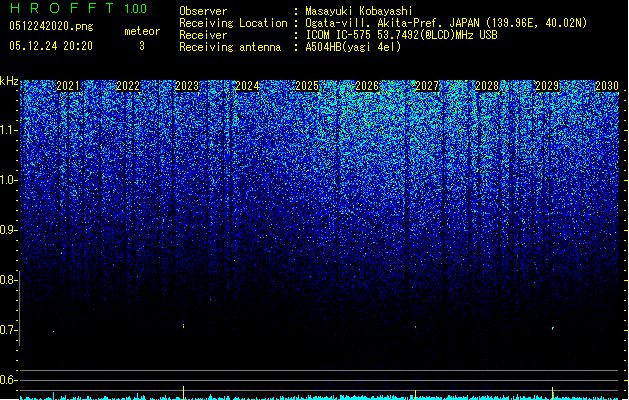Click the timestamp 05.12.24 20:20

51,46
